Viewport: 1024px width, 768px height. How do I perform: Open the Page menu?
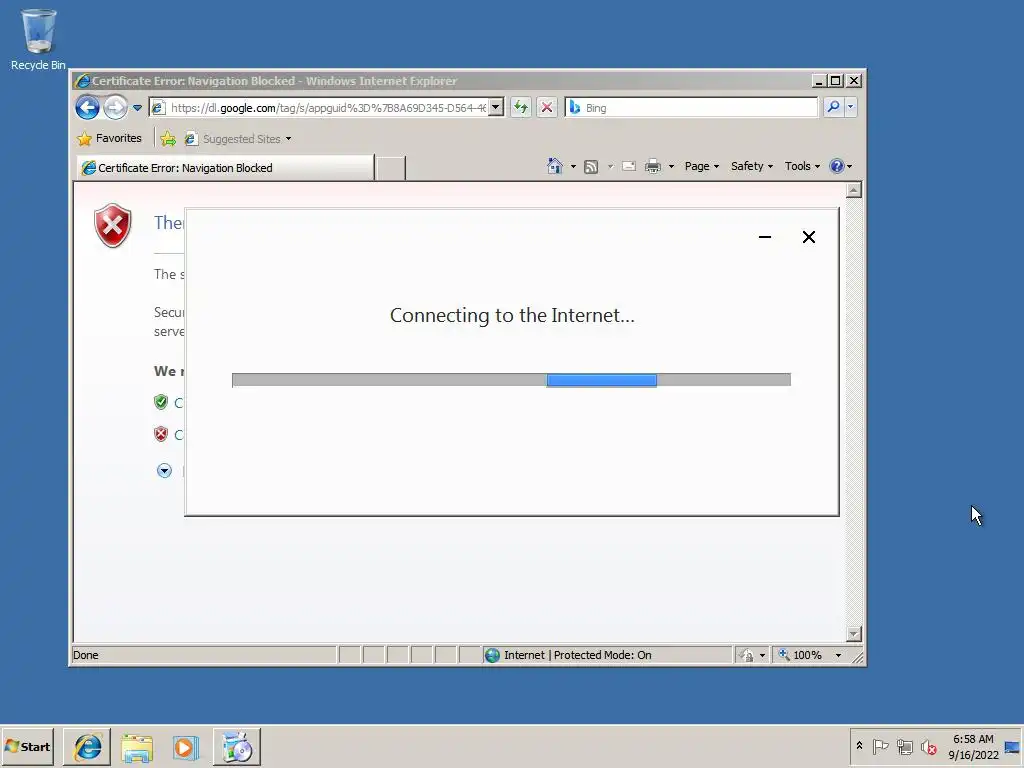coord(702,166)
